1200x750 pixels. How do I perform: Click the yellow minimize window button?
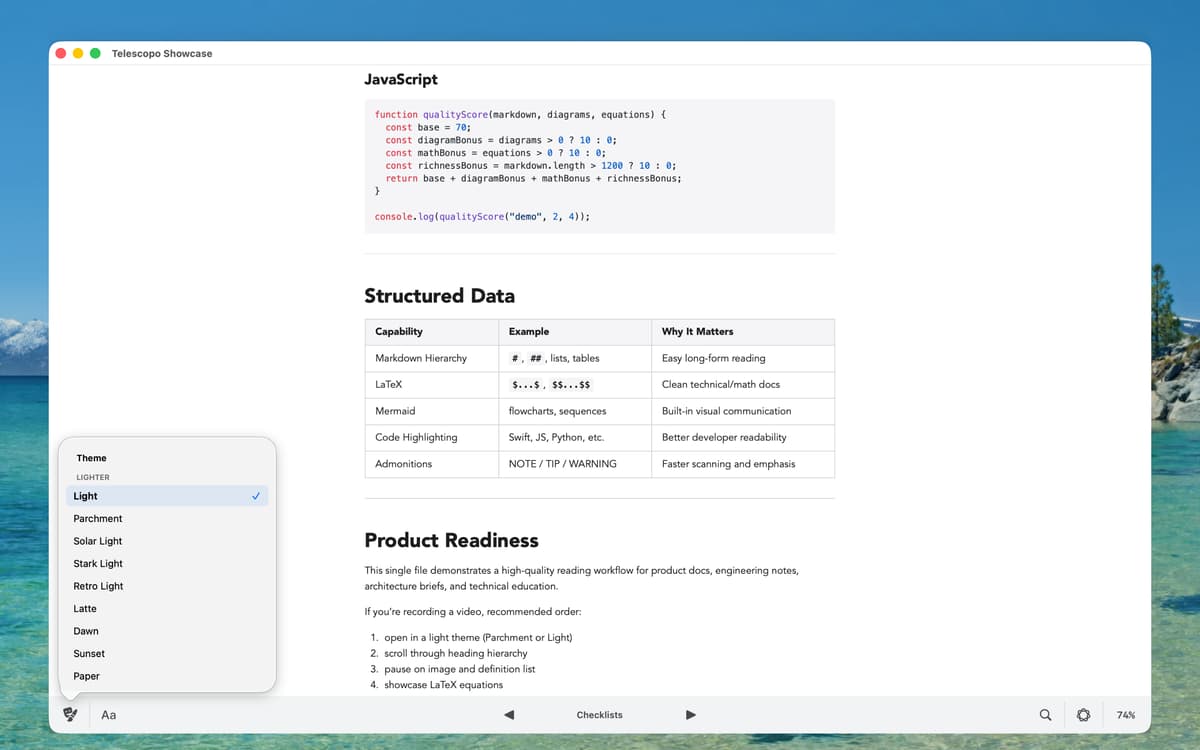pyautogui.click(x=78, y=53)
